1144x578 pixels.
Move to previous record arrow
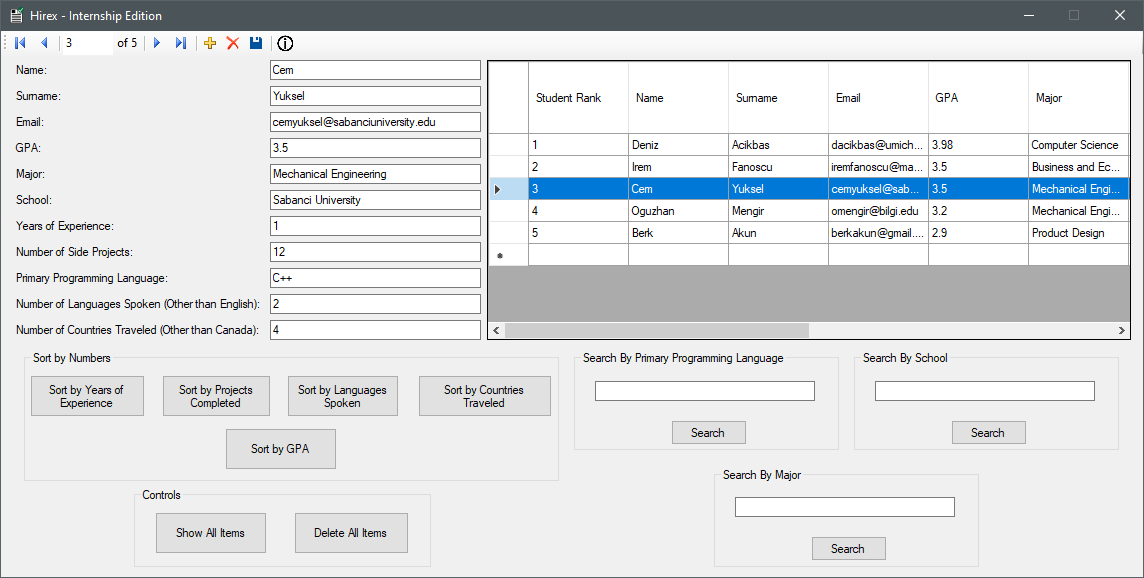[44, 43]
